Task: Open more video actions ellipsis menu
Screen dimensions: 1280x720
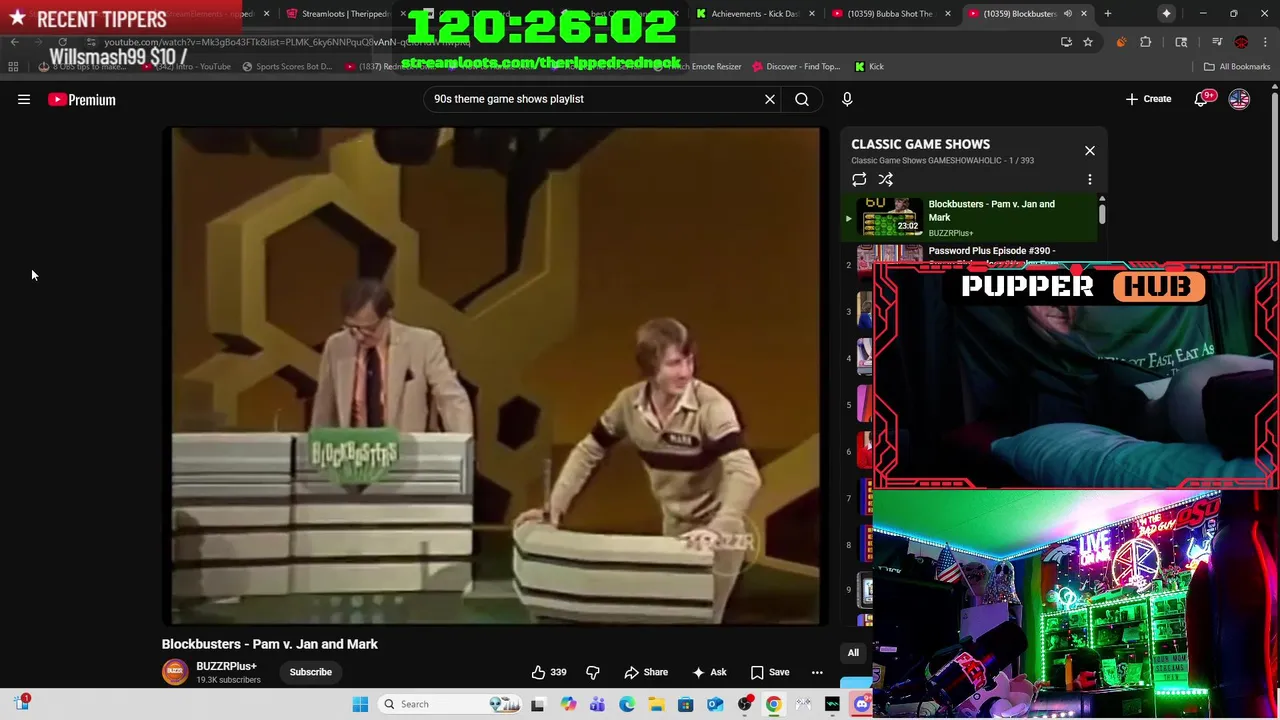Action: click(817, 672)
